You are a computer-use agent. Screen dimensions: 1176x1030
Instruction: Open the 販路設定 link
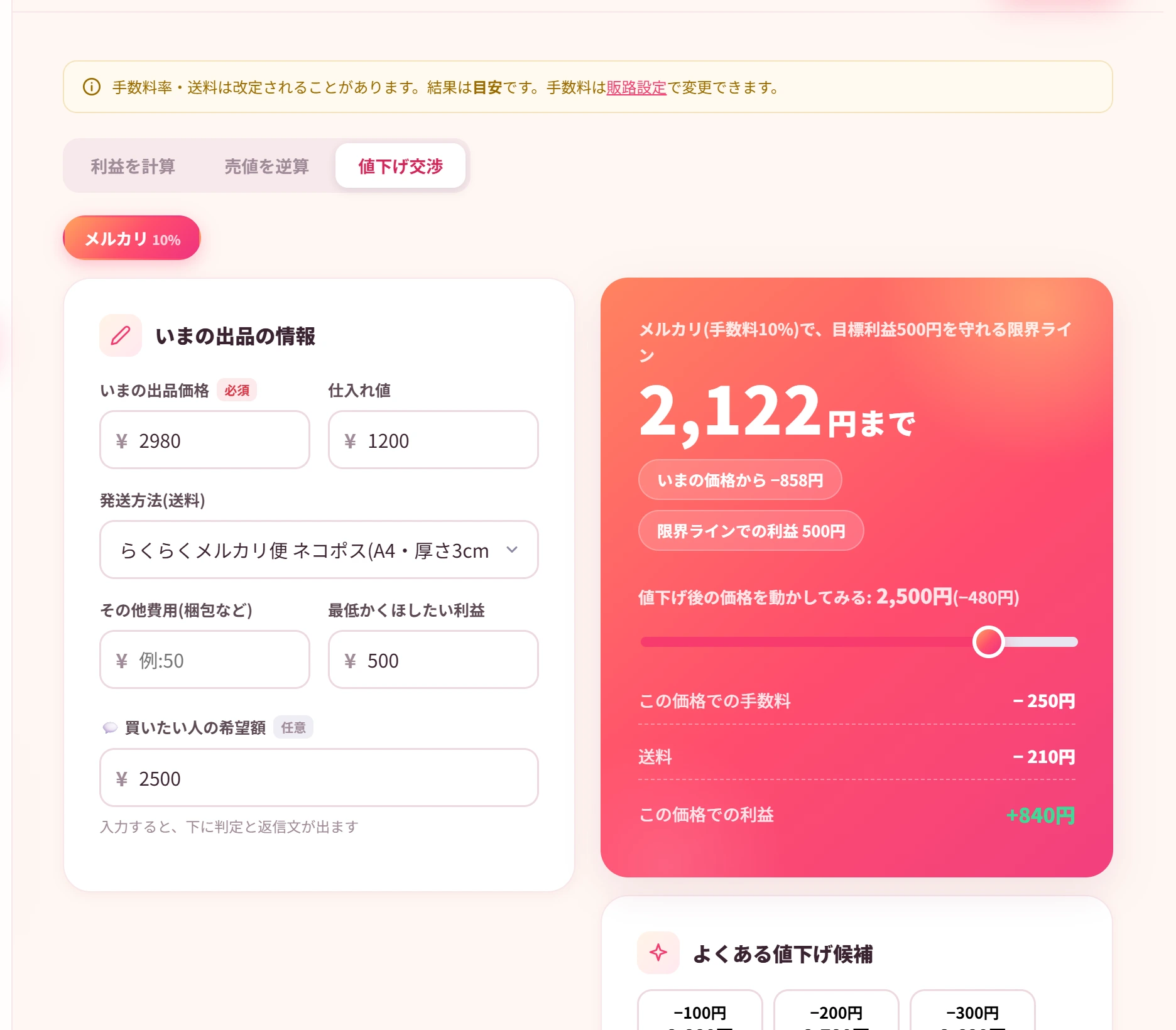636,87
